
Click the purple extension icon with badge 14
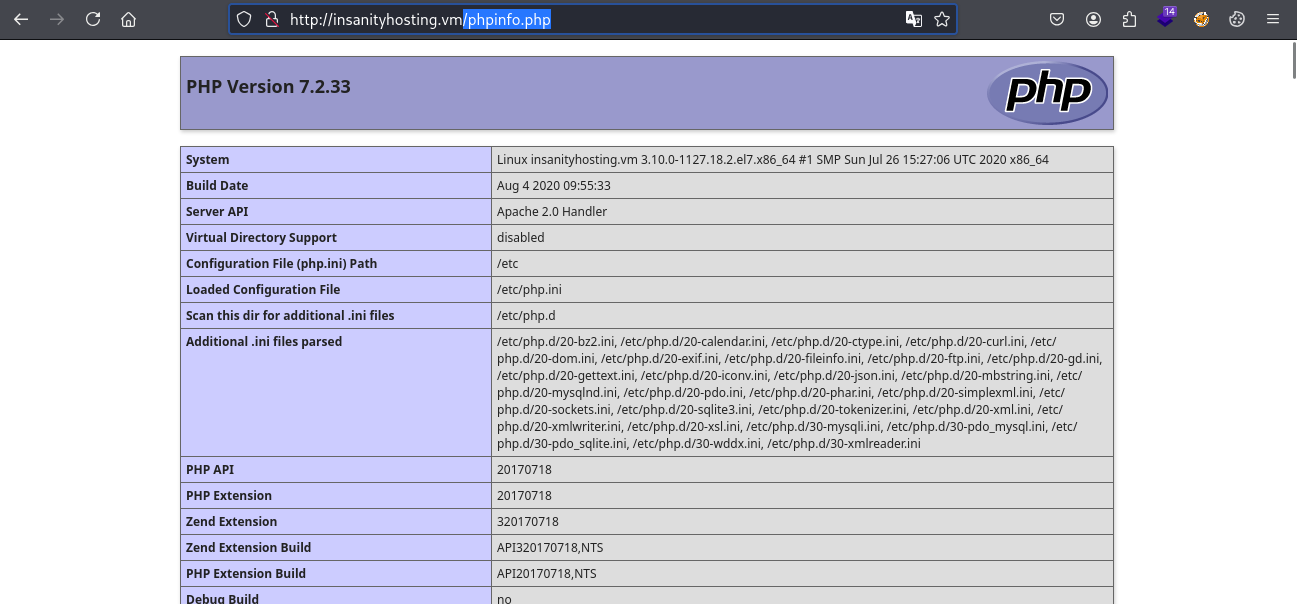pyautogui.click(x=1166, y=18)
